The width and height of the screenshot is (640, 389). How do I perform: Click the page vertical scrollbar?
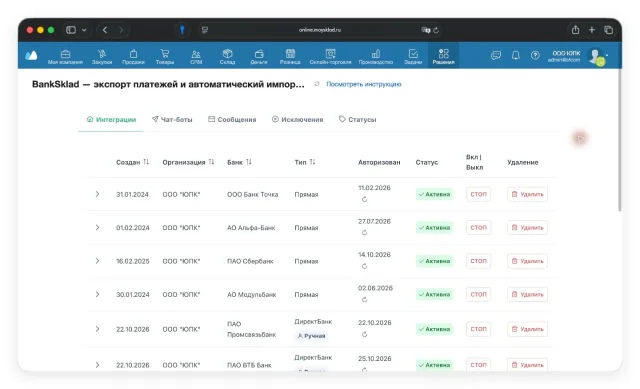point(620,141)
